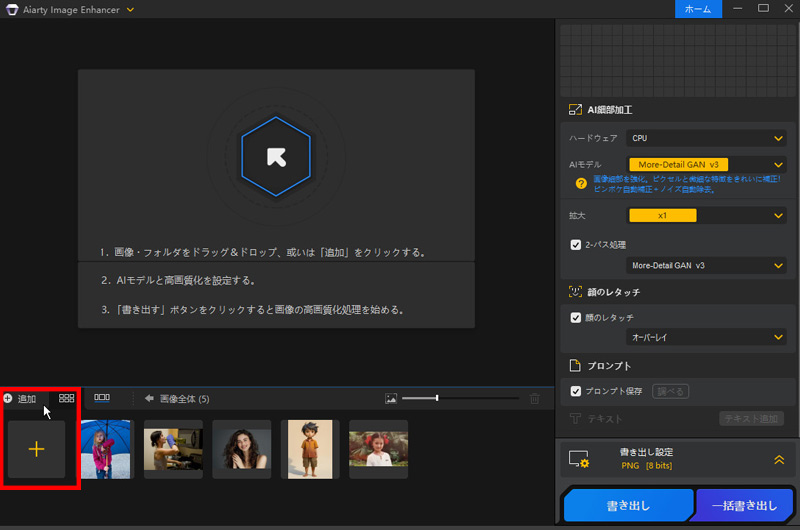
Task: Click the AI model help question mark icon
Action: coord(580,183)
